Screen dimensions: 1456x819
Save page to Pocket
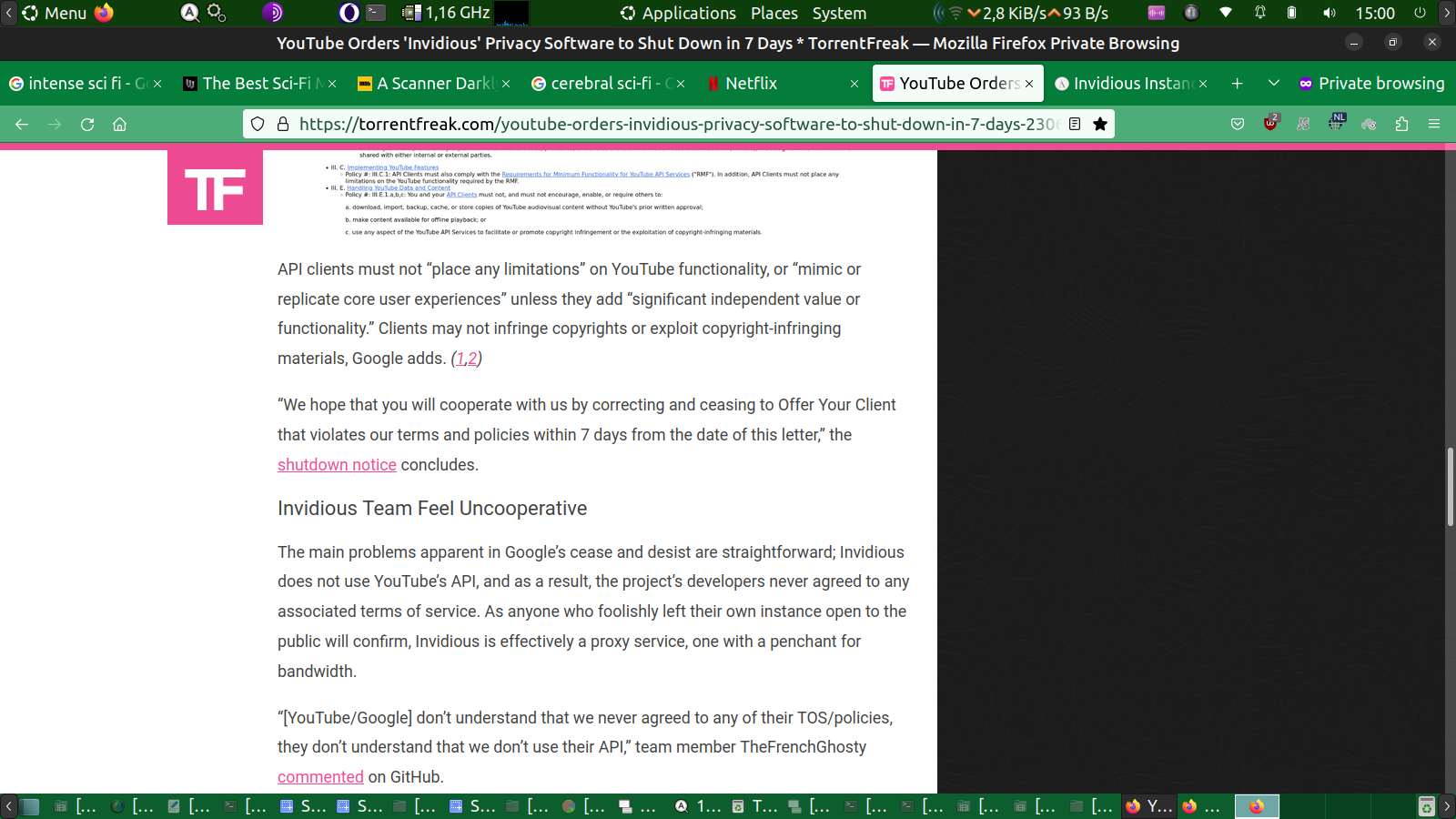pos(1238,124)
